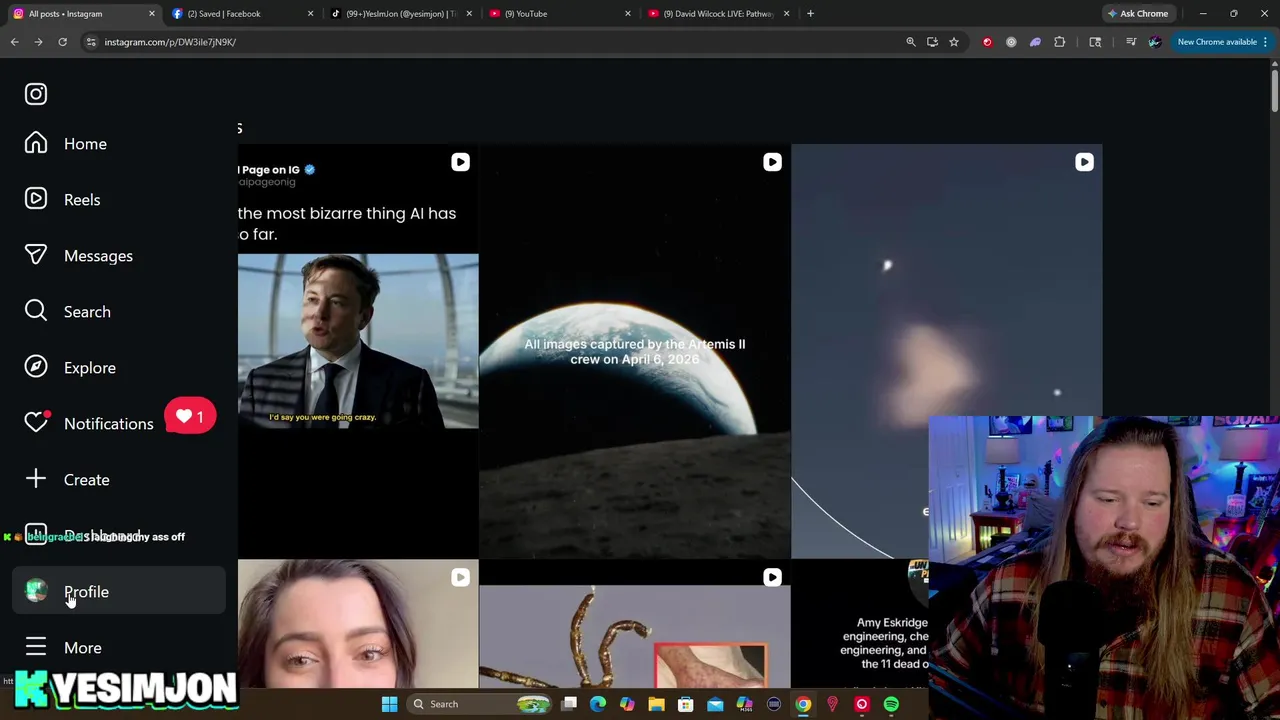Click the red heart notification badge

pos(190,417)
